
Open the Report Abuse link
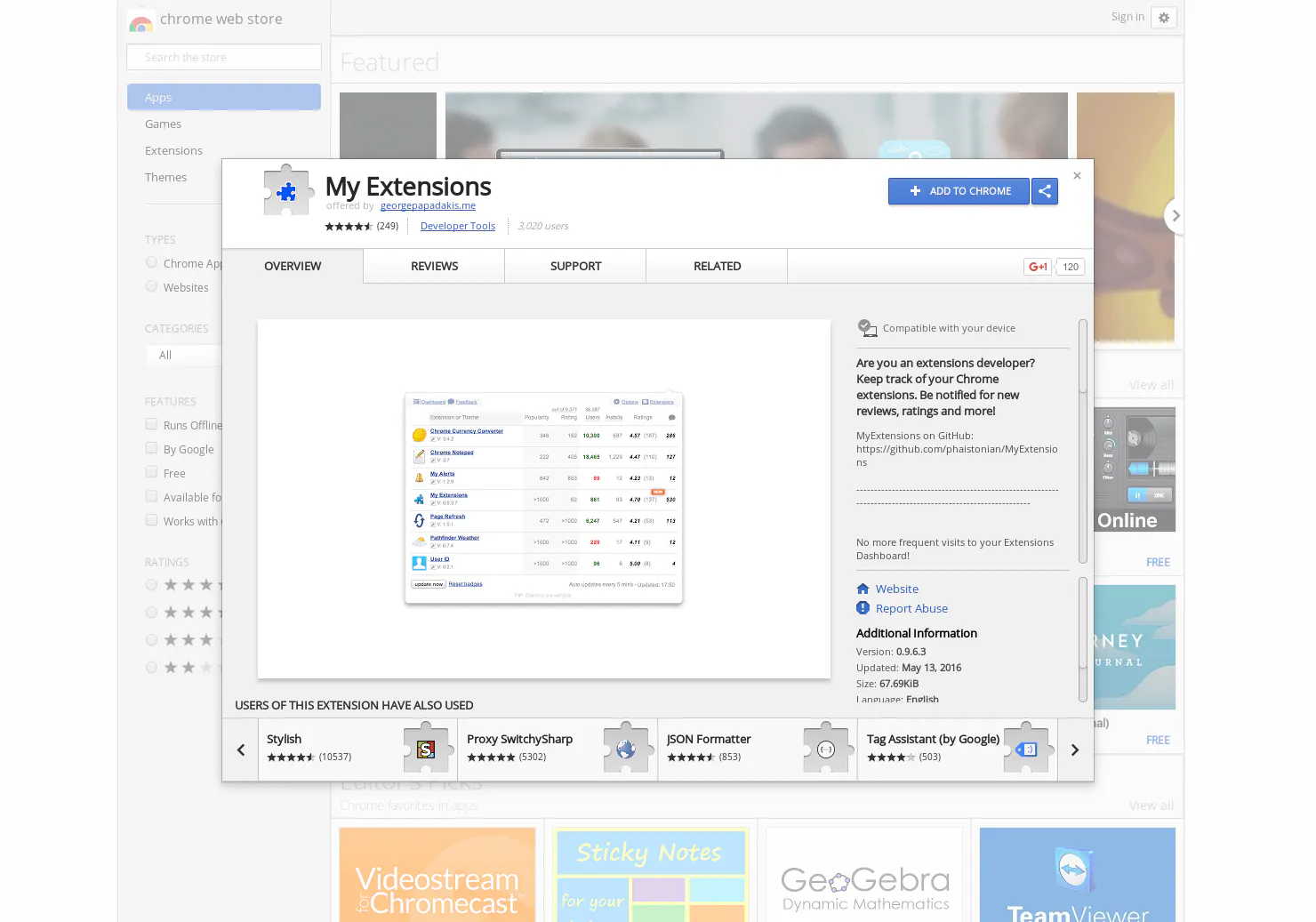click(x=911, y=608)
